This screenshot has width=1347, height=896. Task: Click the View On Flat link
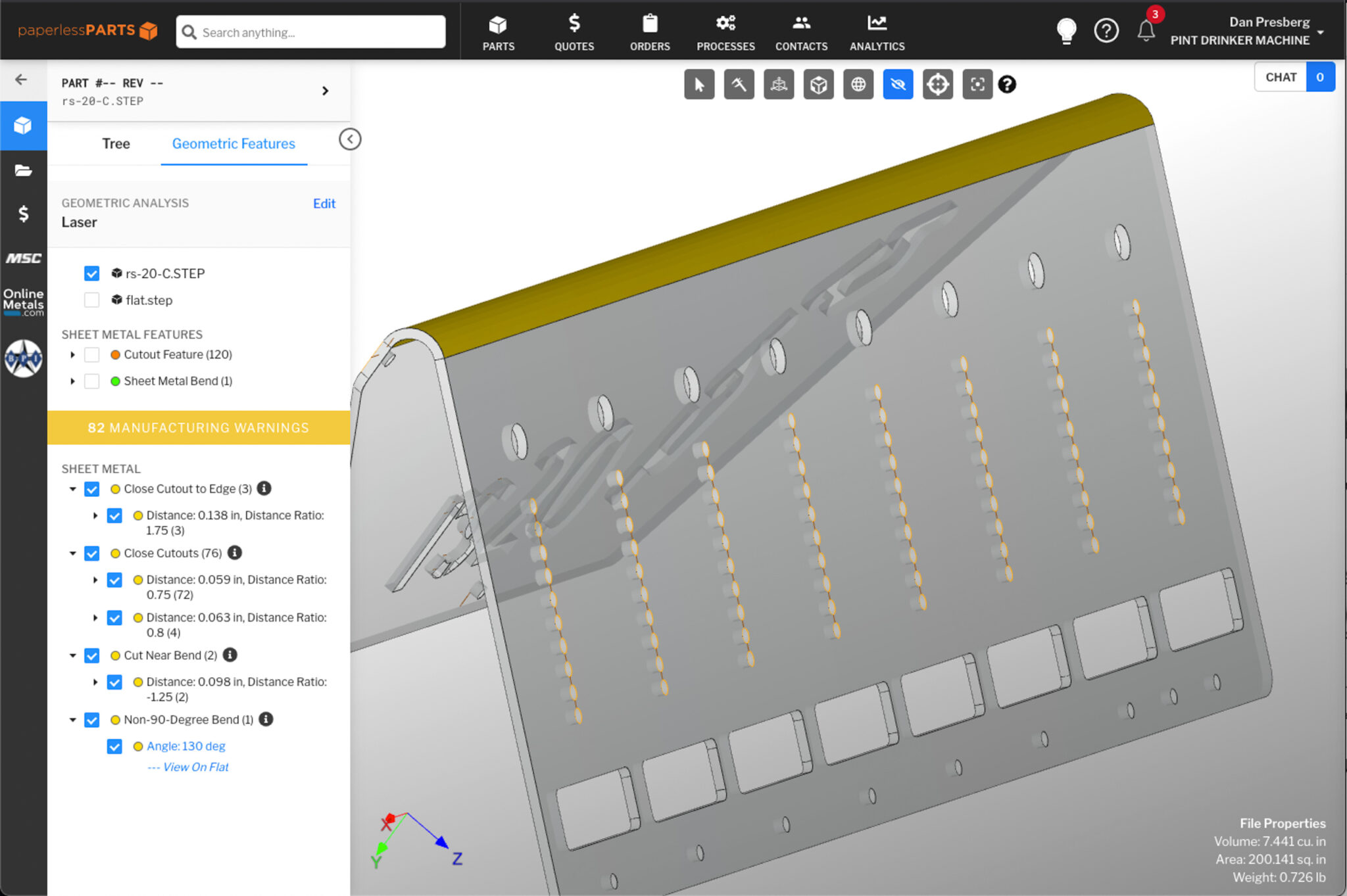[x=195, y=767]
